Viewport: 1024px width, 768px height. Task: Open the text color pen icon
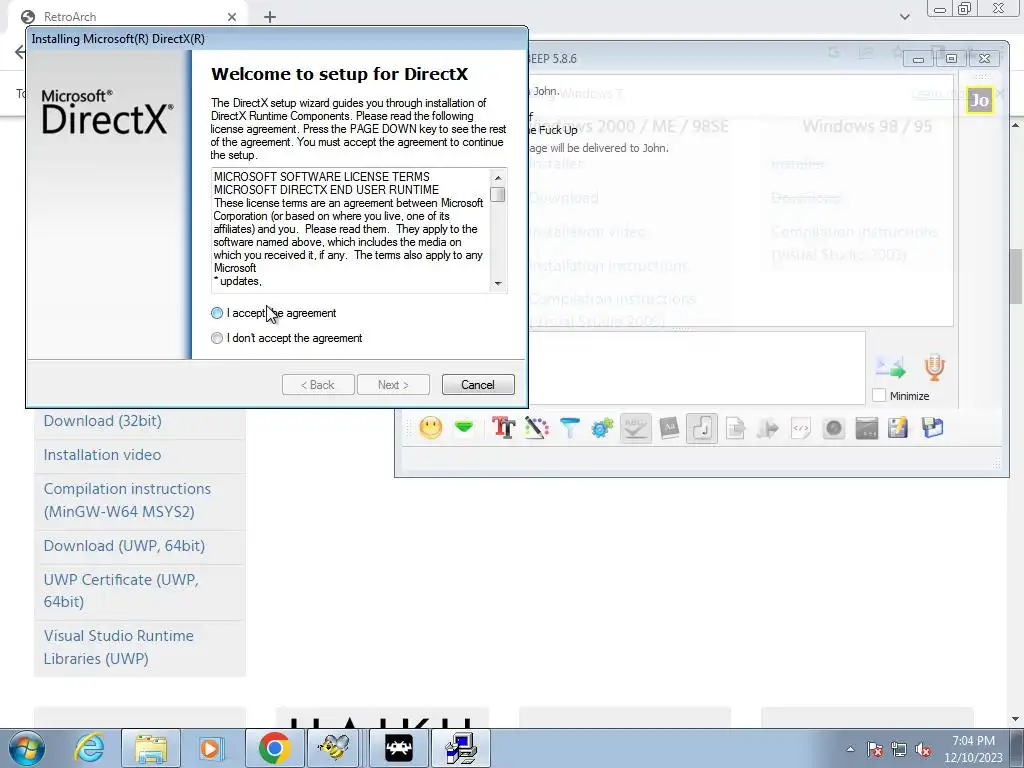tap(536, 428)
